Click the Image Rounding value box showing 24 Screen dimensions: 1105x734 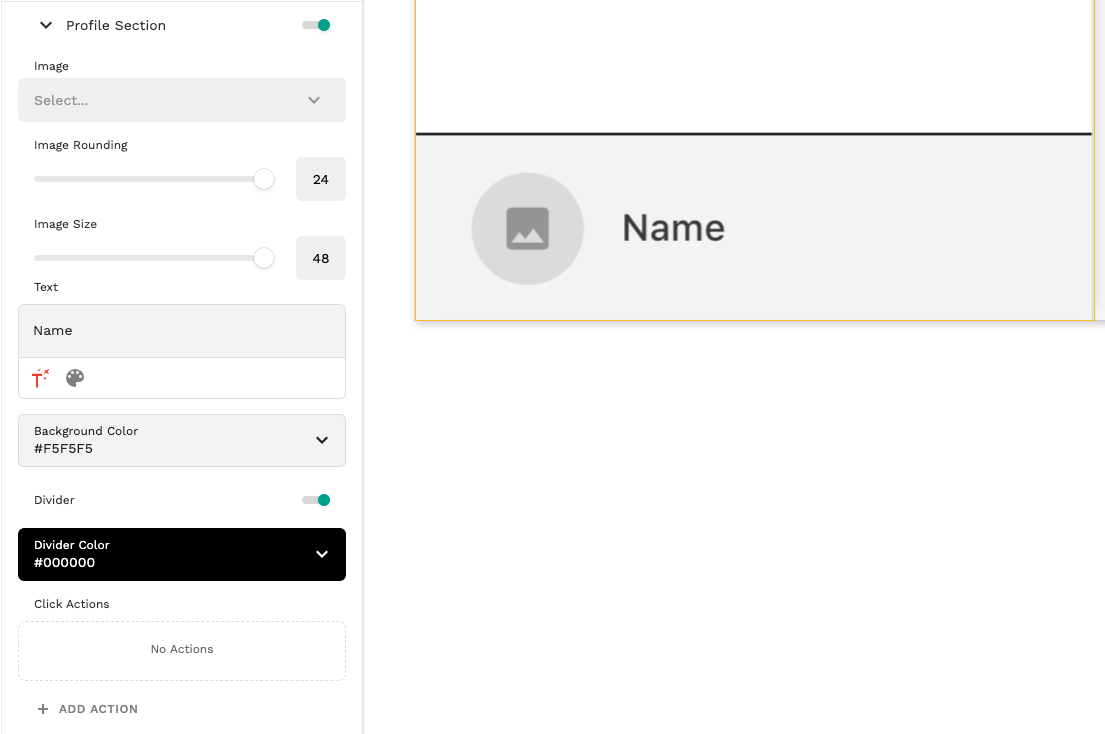[320, 179]
